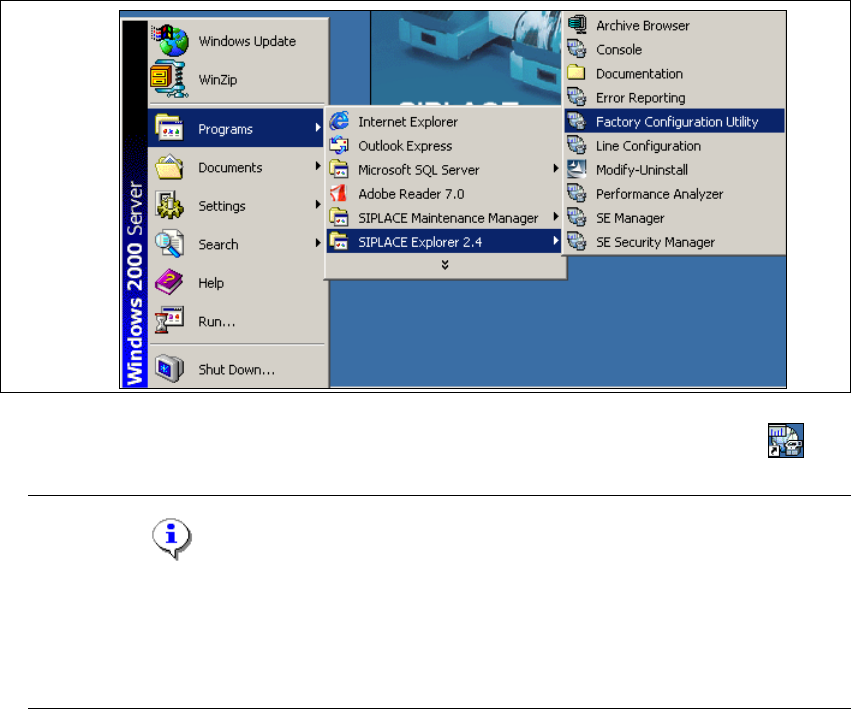This screenshot has width=851, height=709.
Task: Click the SIPLACE Explorer 2.4 folder icon
Action: (x=339, y=241)
